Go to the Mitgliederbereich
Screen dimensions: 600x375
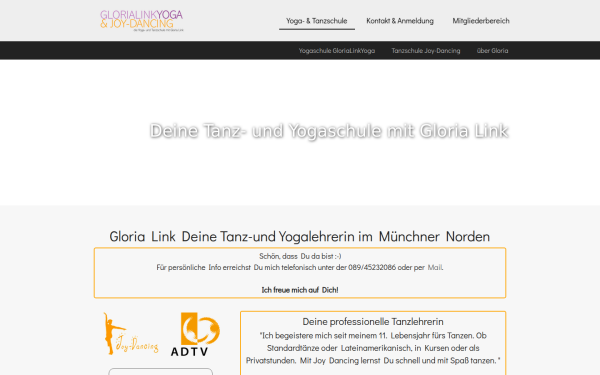[481, 21]
